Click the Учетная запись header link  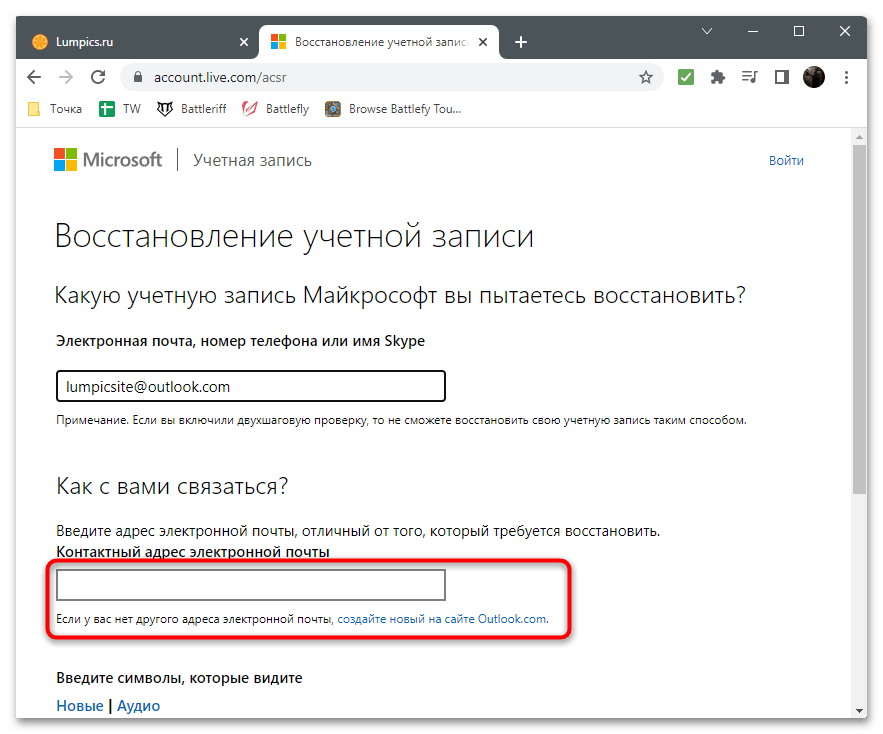tap(252, 161)
